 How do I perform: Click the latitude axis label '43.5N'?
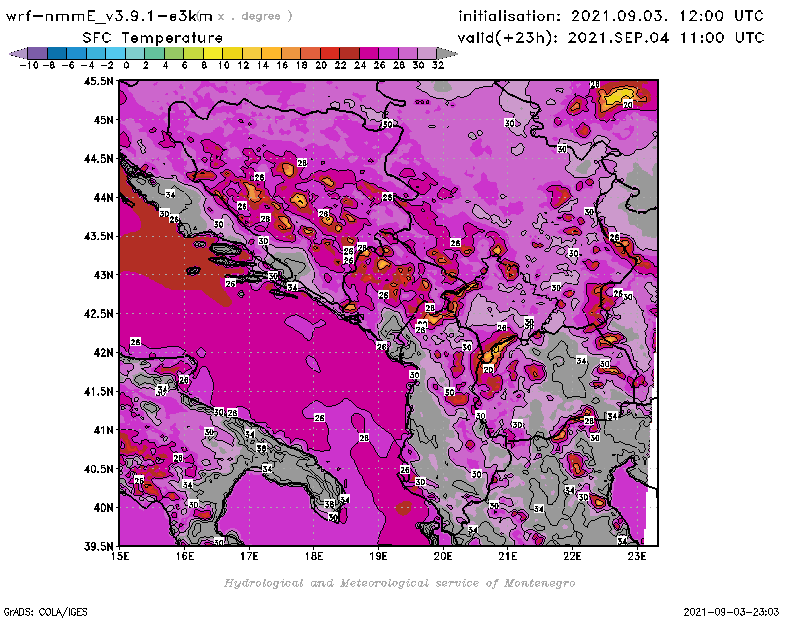pyautogui.click(x=98, y=236)
